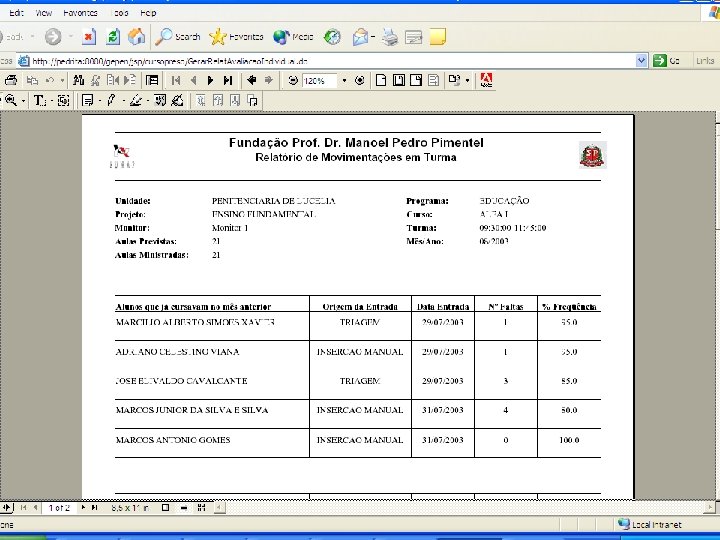Click the Reflow page icon
Screen dimensions: 720x540
coord(433,80)
